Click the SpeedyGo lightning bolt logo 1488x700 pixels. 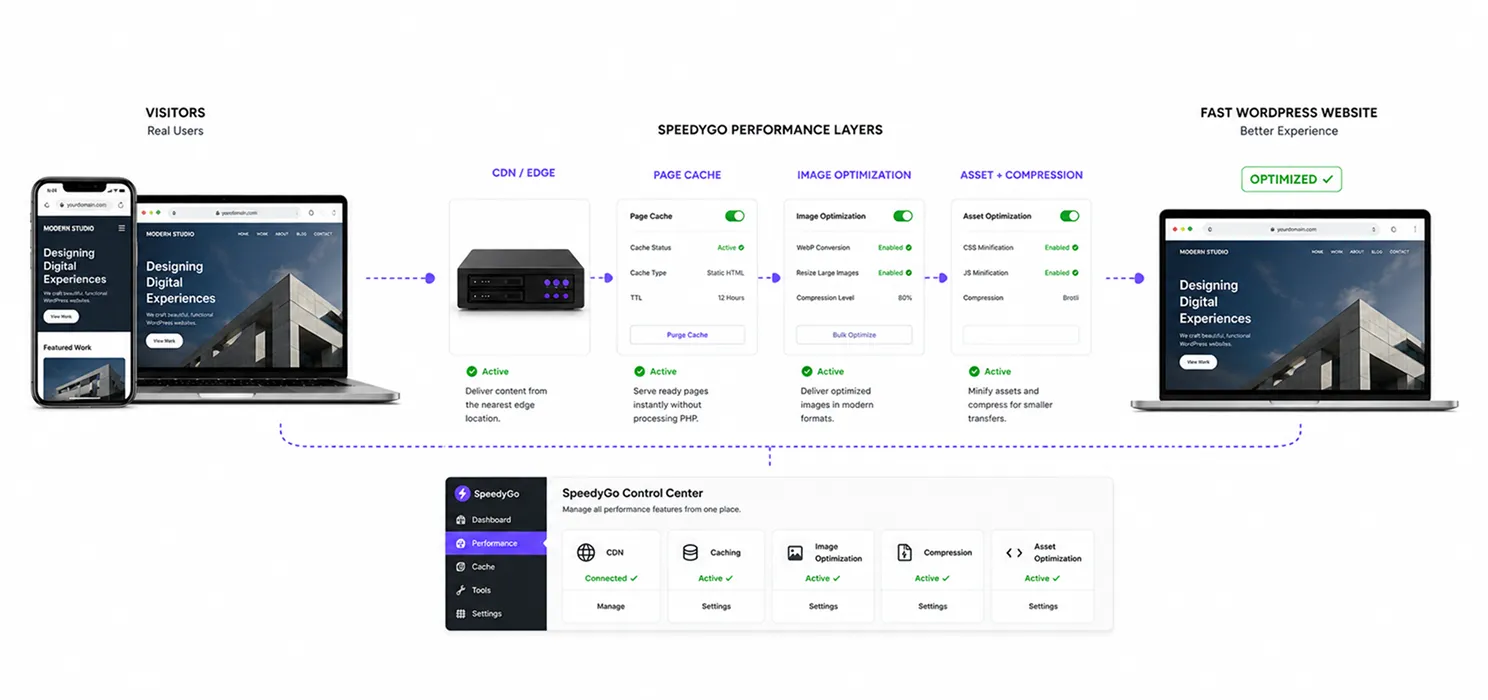(x=462, y=494)
